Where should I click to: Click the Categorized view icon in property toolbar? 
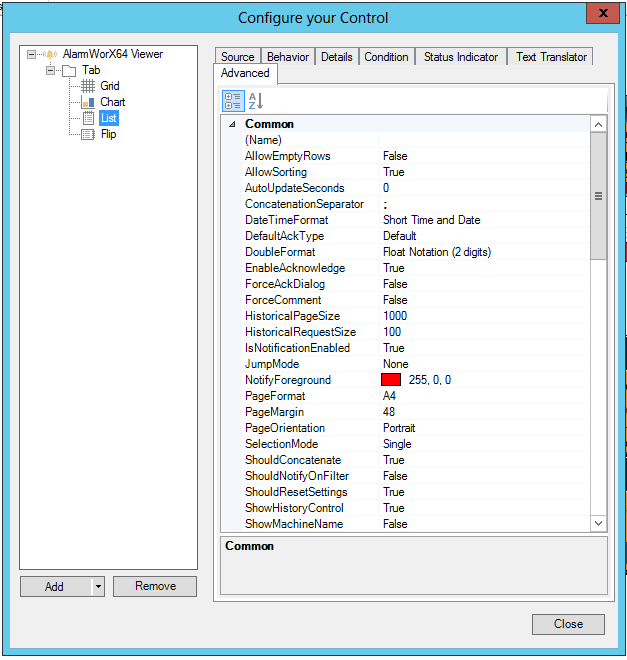pos(233,100)
